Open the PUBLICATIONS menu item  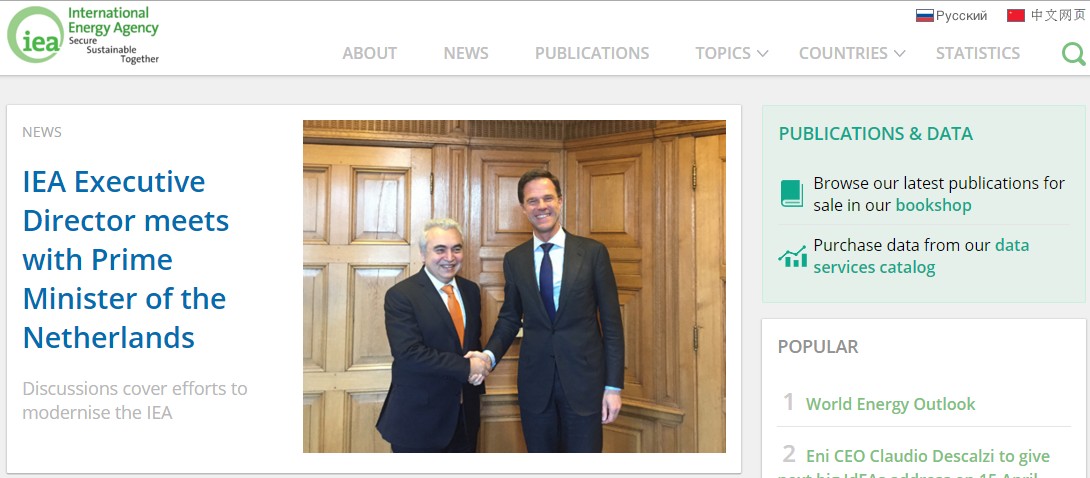point(592,53)
